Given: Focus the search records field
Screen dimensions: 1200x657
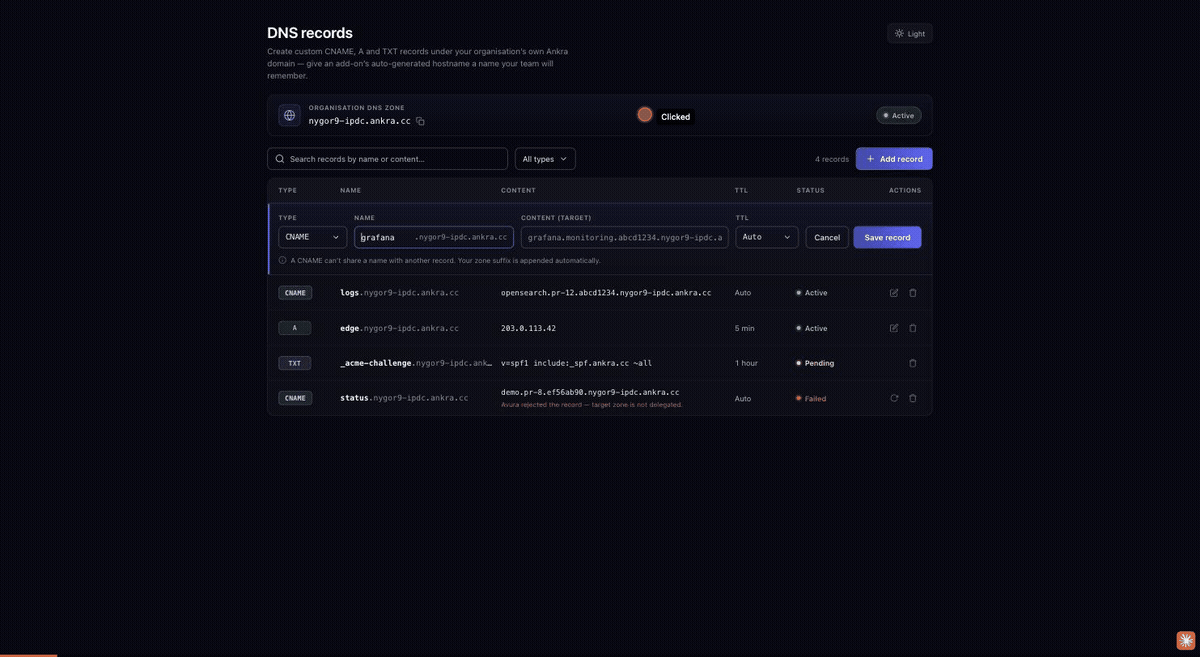Looking at the screenshot, I should point(388,159).
